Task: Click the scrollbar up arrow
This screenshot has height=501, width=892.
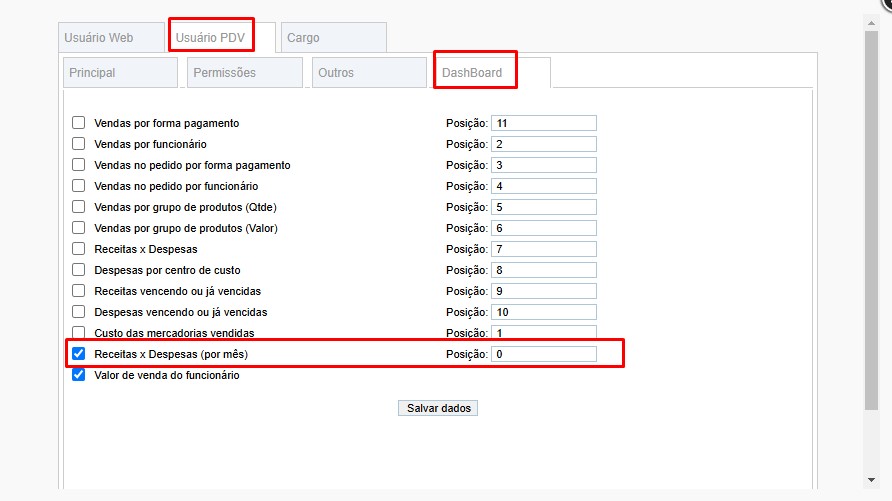Action: coord(871,23)
